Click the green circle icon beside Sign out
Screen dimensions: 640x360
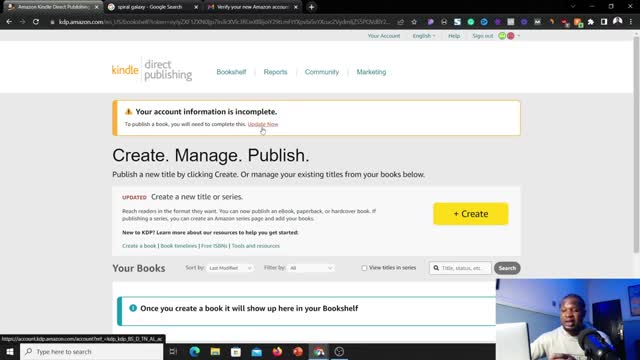(502, 36)
